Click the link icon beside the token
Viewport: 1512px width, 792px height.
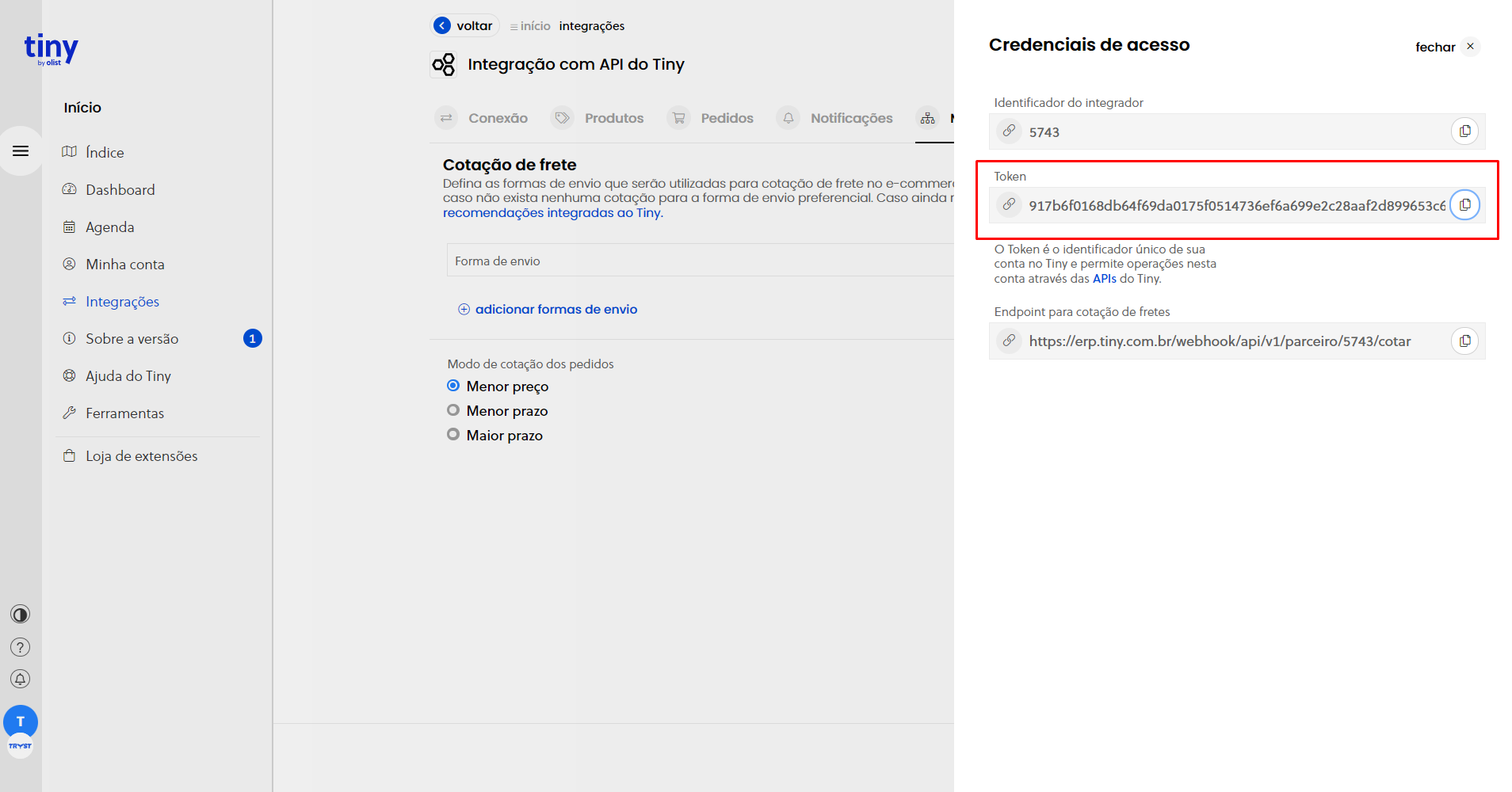pyautogui.click(x=1009, y=204)
